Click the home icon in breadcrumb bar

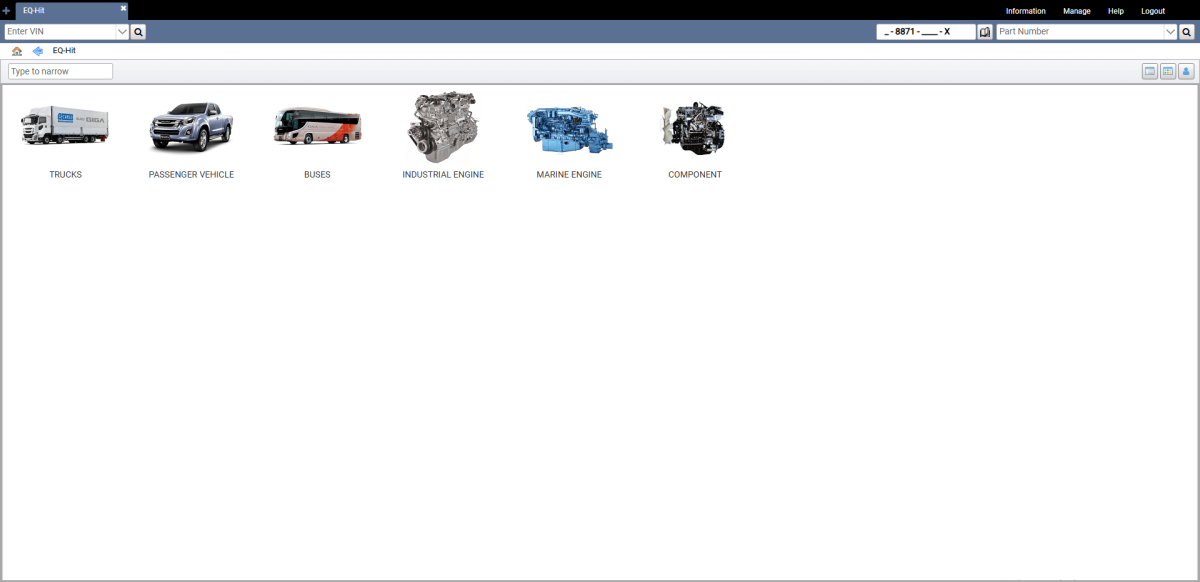pos(17,51)
